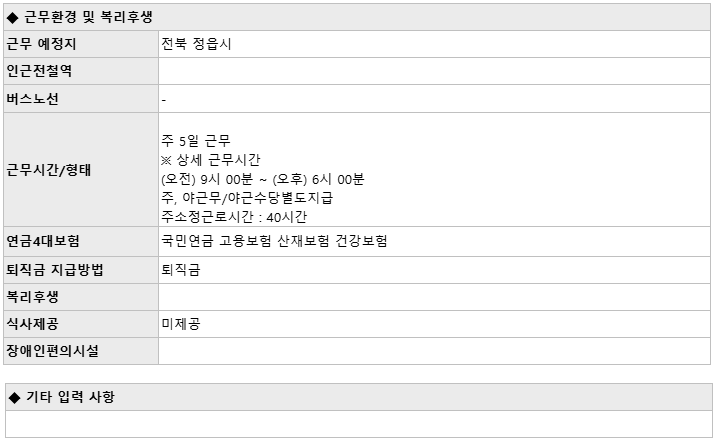
Task: Click the 주소정근로시간 : 40시간 text
Action: point(234,217)
